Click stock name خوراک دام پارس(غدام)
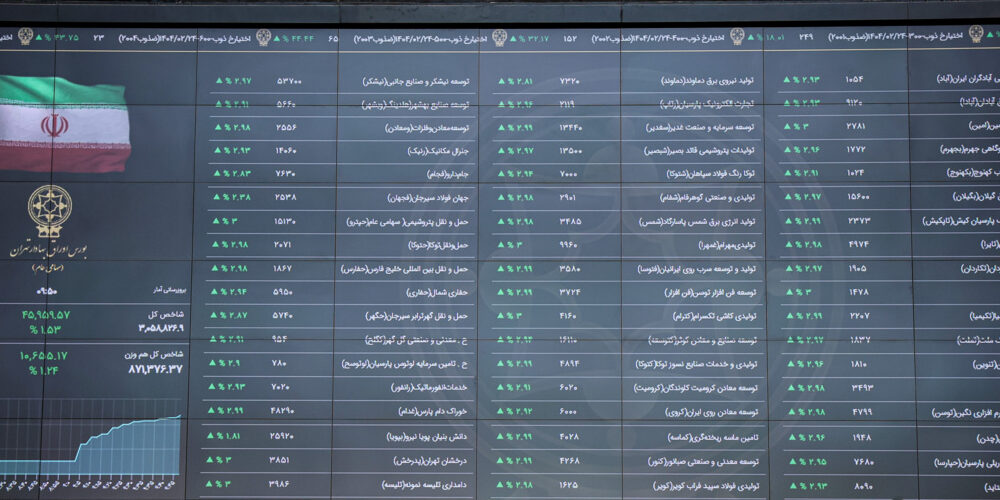This screenshot has height=500, width=1000. tap(431, 412)
